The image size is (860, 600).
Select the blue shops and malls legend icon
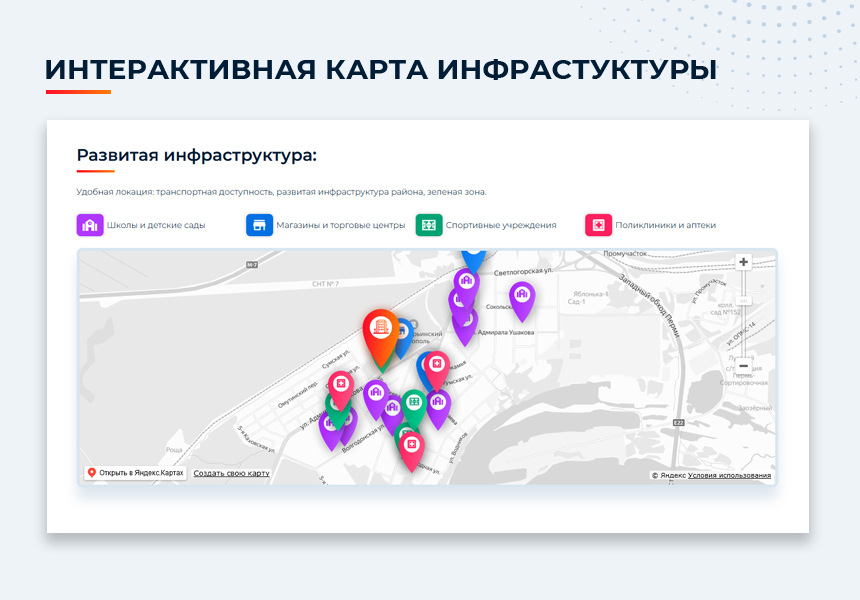tap(258, 225)
